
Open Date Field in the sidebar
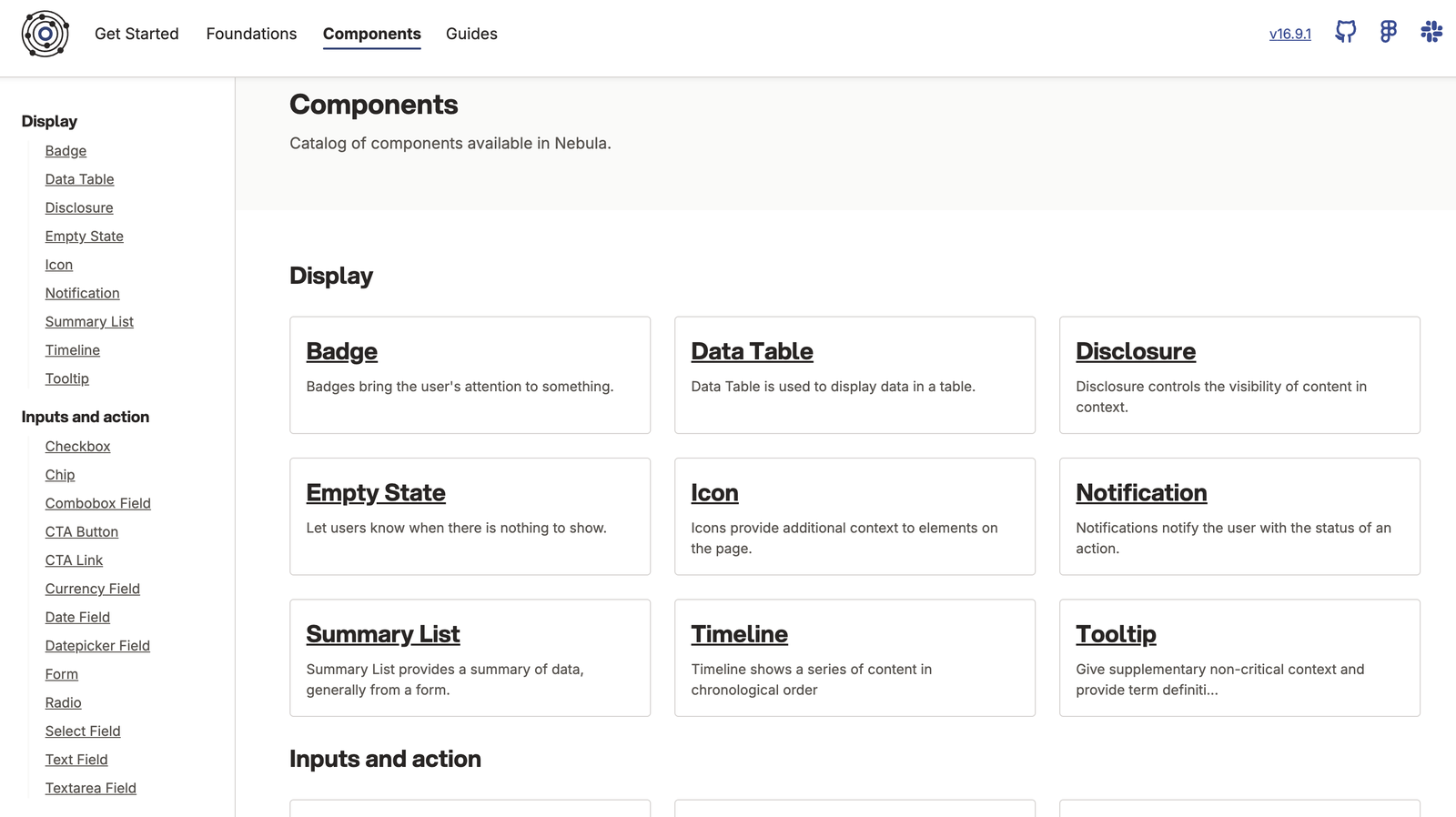[77, 617]
